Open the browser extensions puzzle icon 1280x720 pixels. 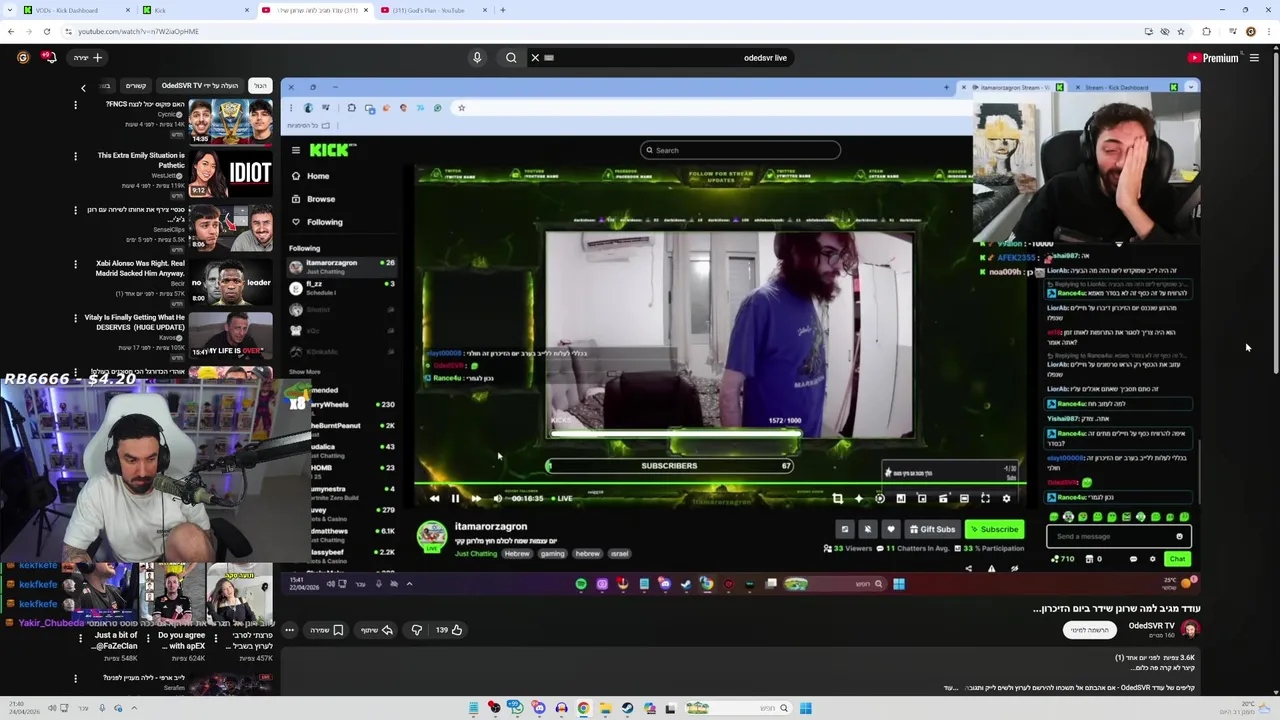click(1206, 31)
